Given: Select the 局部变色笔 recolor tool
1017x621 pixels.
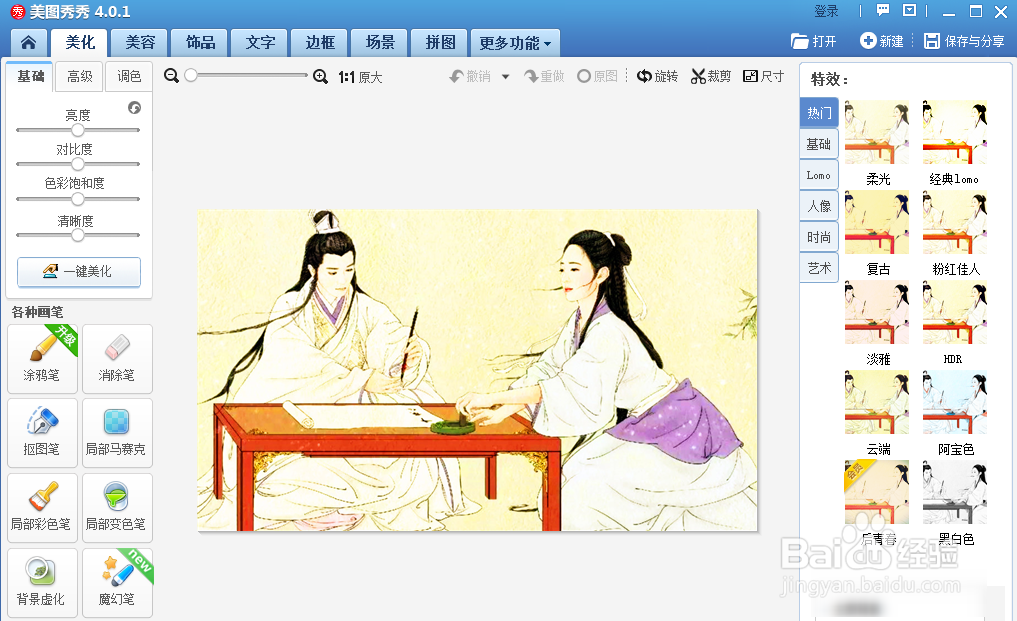Looking at the screenshot, I should [x=117, y=507].
